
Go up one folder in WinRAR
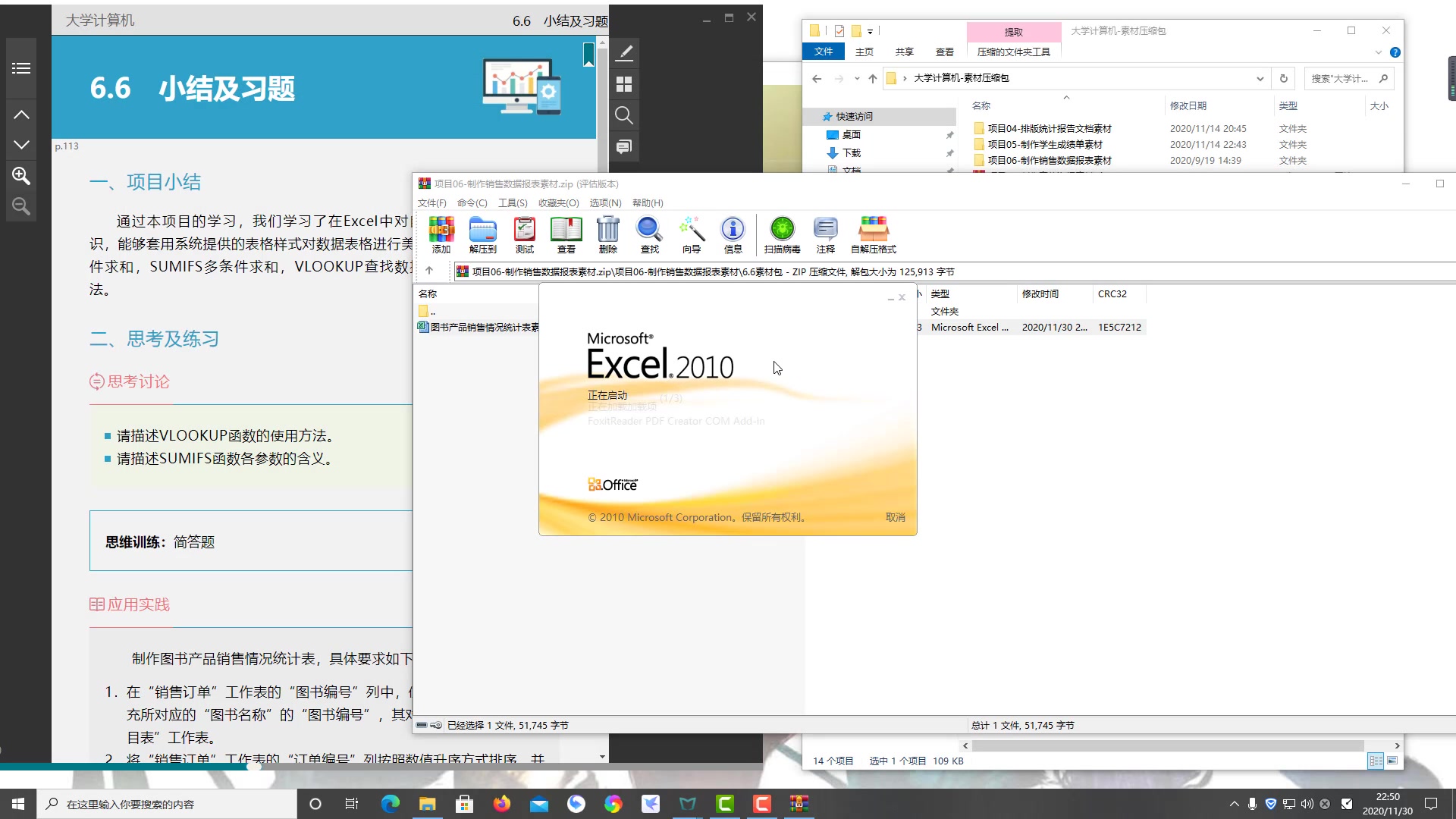pyautogui.click(x=429, y=271)
